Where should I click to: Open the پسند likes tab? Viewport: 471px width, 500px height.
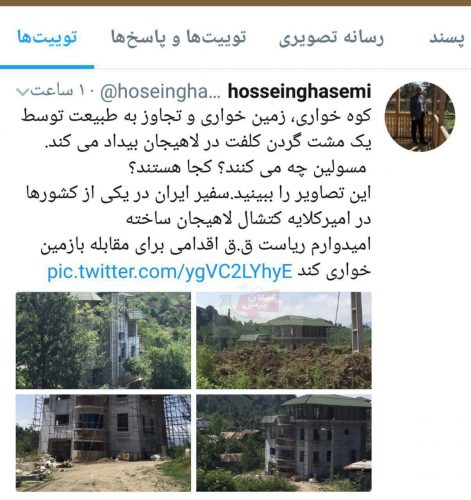(447, 39)
